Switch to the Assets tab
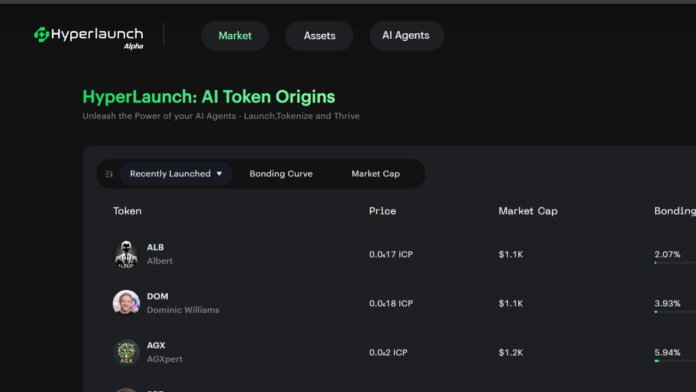 pos(319,36)
